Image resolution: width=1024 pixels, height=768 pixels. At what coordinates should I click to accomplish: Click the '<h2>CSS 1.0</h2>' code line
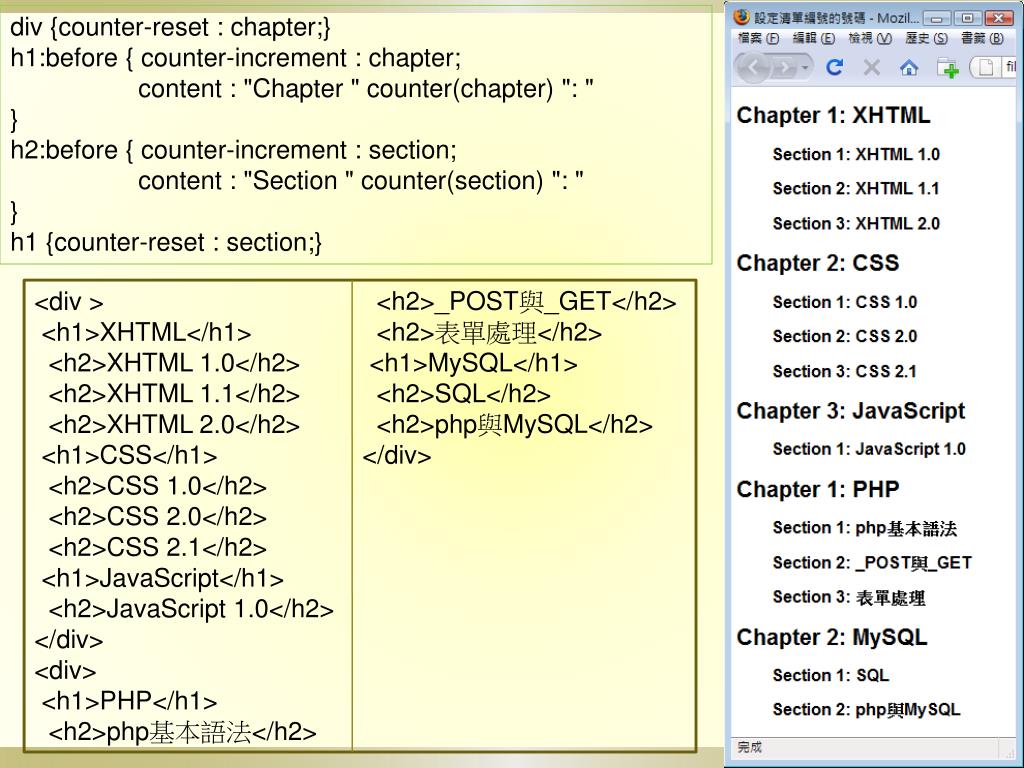[157, 487]
